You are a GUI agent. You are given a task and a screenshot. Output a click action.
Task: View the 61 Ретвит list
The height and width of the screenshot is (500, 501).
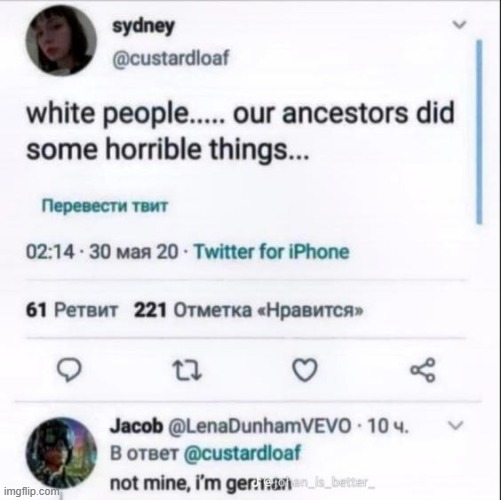click(72, 310)
